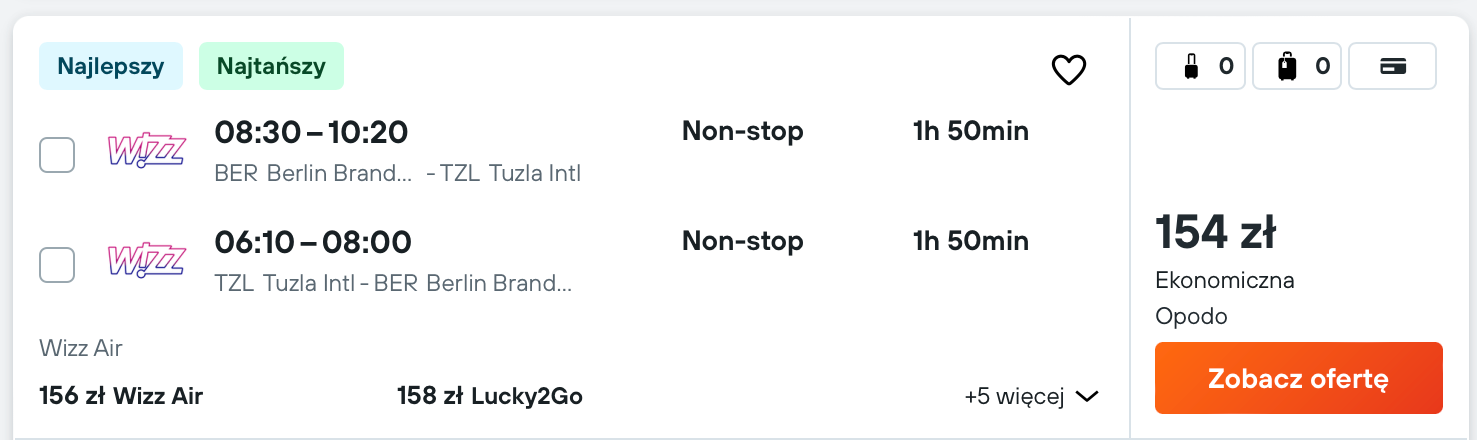Image resolution: width=1477 pixels, height=440 pixels.
Task: Click the 154 zł price
Action: point(1215,233)
